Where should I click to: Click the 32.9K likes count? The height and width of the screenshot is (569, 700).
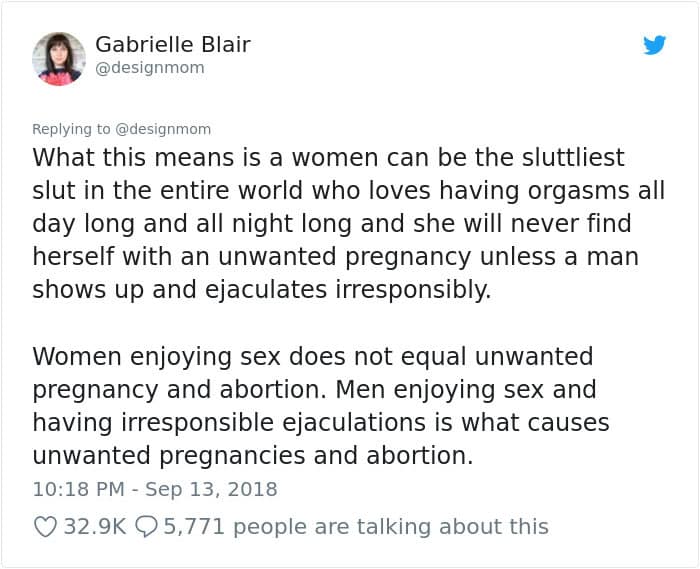(95, 527)
